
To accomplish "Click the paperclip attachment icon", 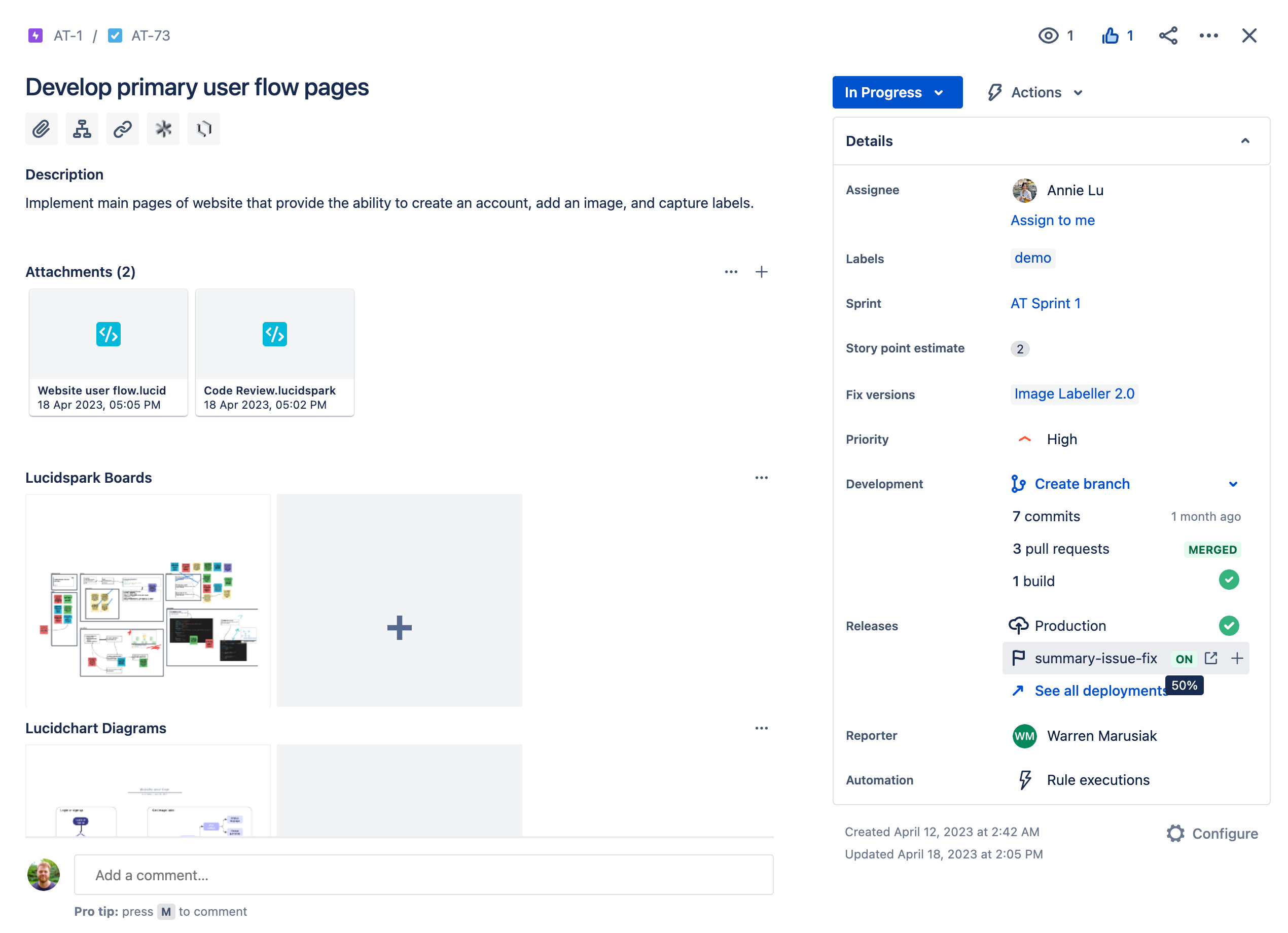I will click(41, 129).
